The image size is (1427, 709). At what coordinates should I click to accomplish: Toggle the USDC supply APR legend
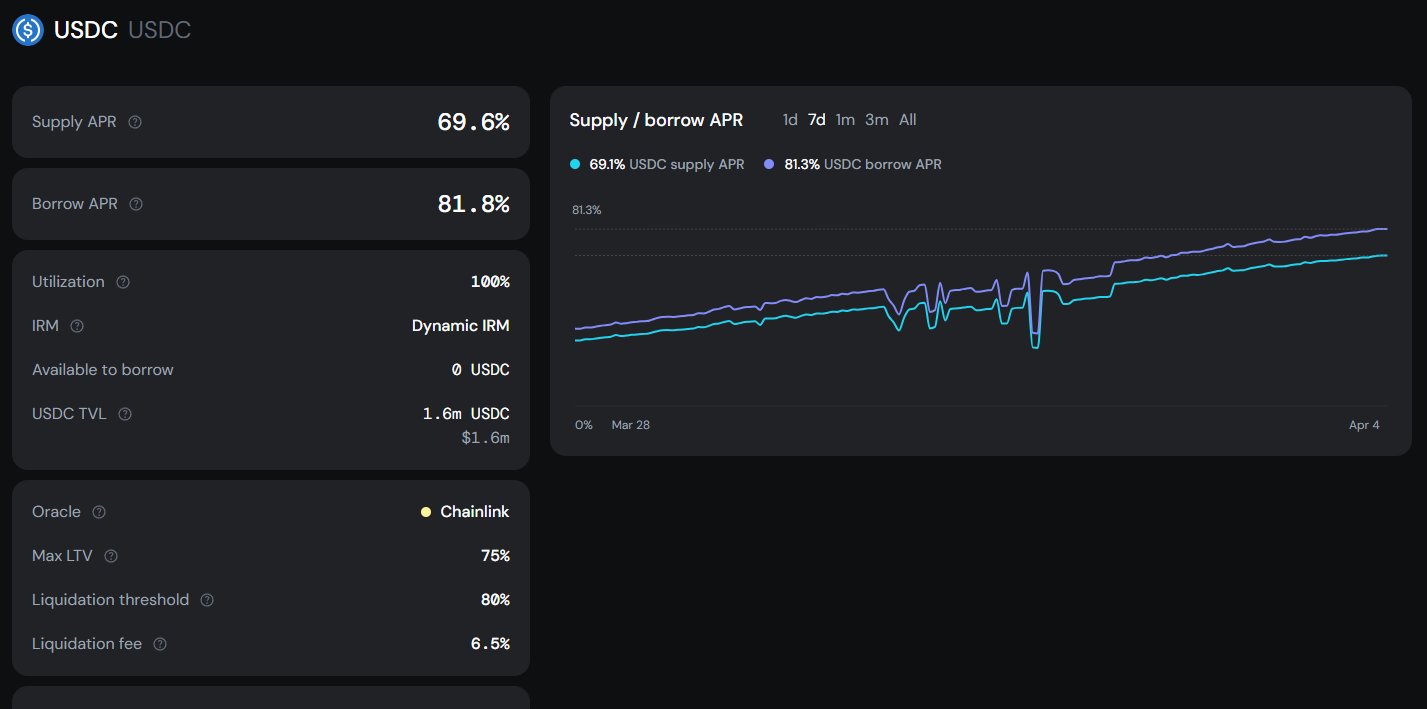pos(657,164)
